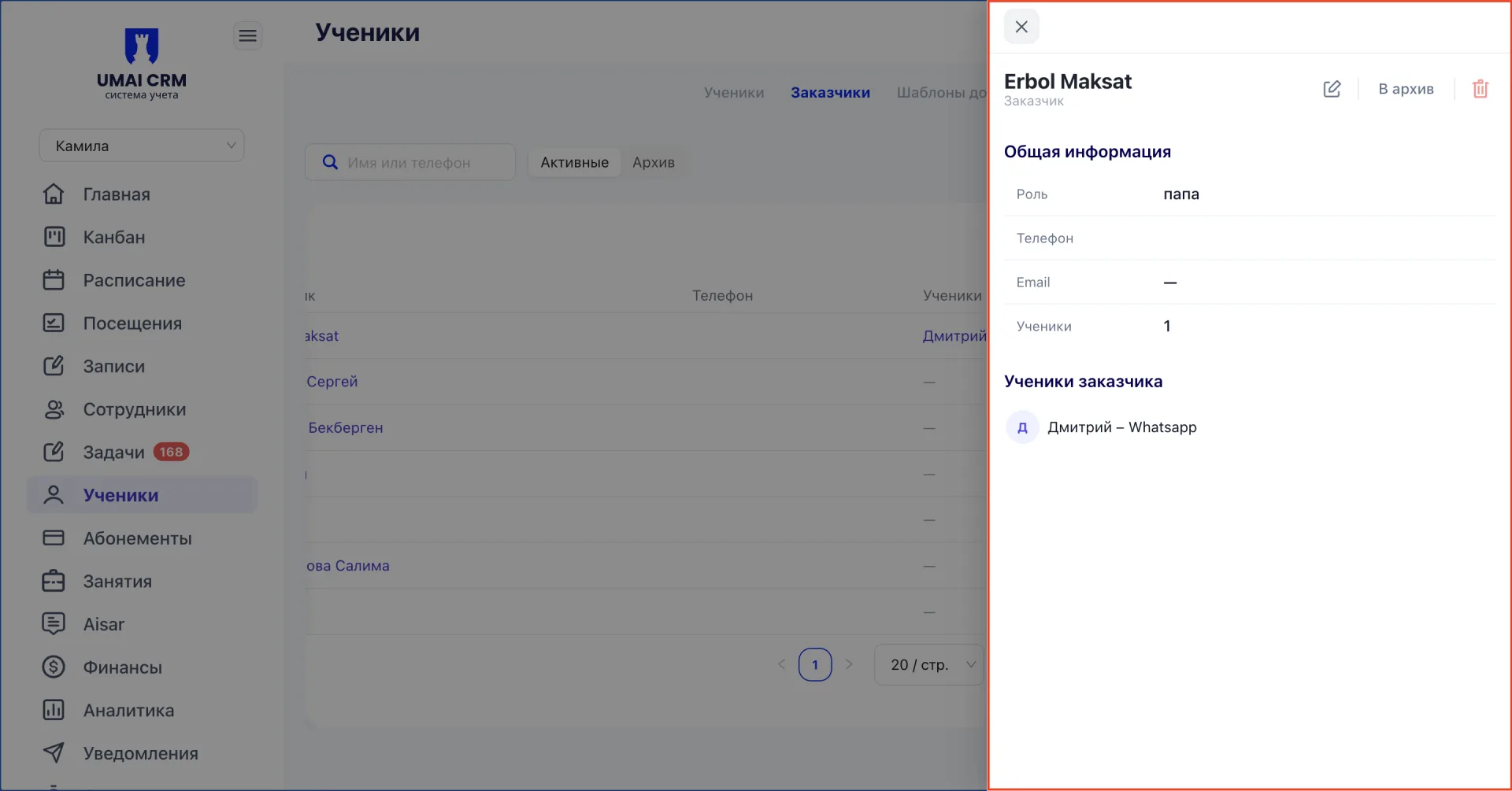Viewport: 1512px width, 791px height.
Task: Click the Посещения attendance icon
Action: [54, 323]
